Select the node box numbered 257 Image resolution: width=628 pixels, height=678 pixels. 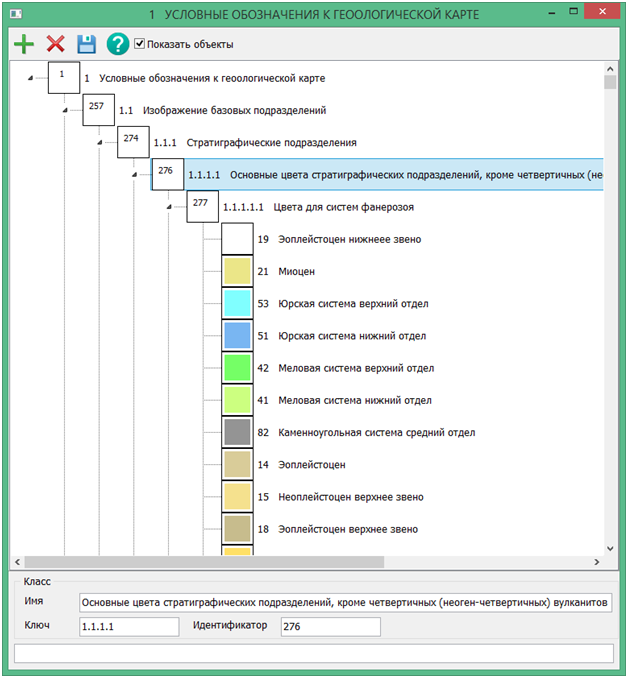coord(98,109)
